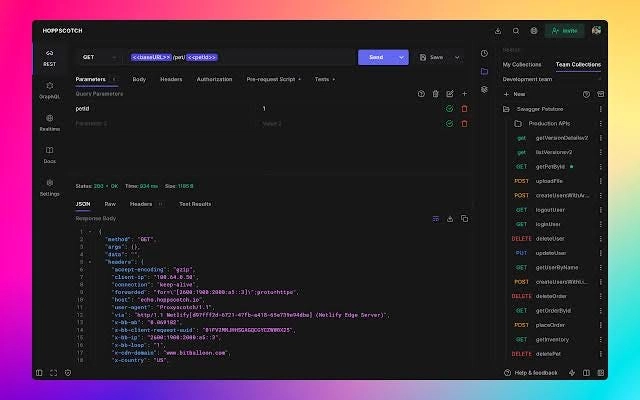The image size is (640, 400).
Task: Delete all query parameters trash icon
Action: pos(436,94)
